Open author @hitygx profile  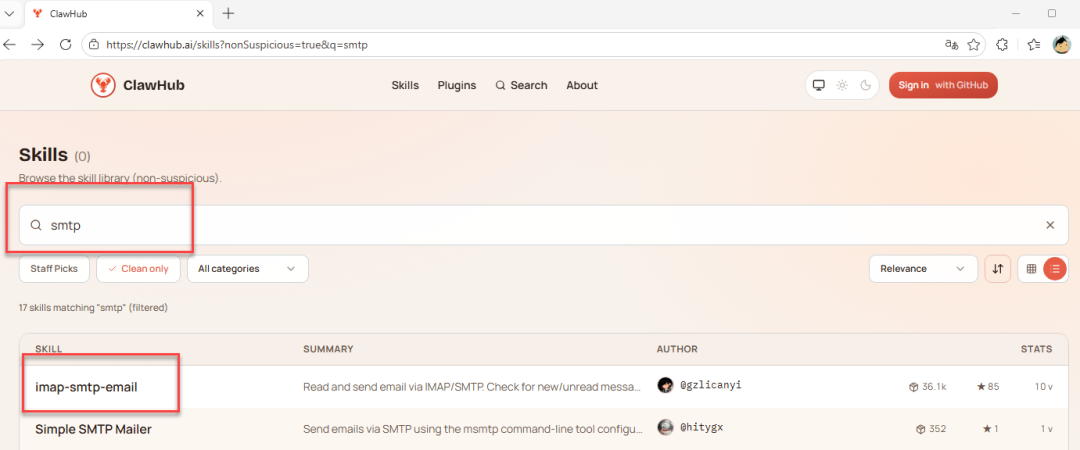701,428
